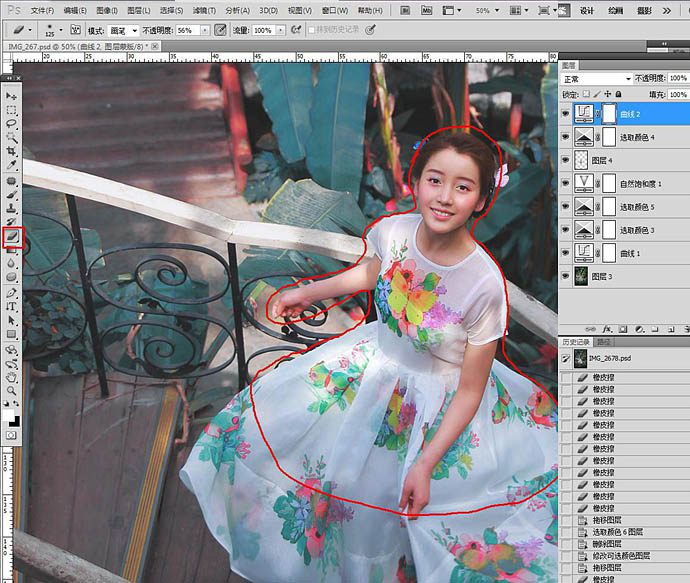
Task: Select the Brush tool
Action: 11,194
